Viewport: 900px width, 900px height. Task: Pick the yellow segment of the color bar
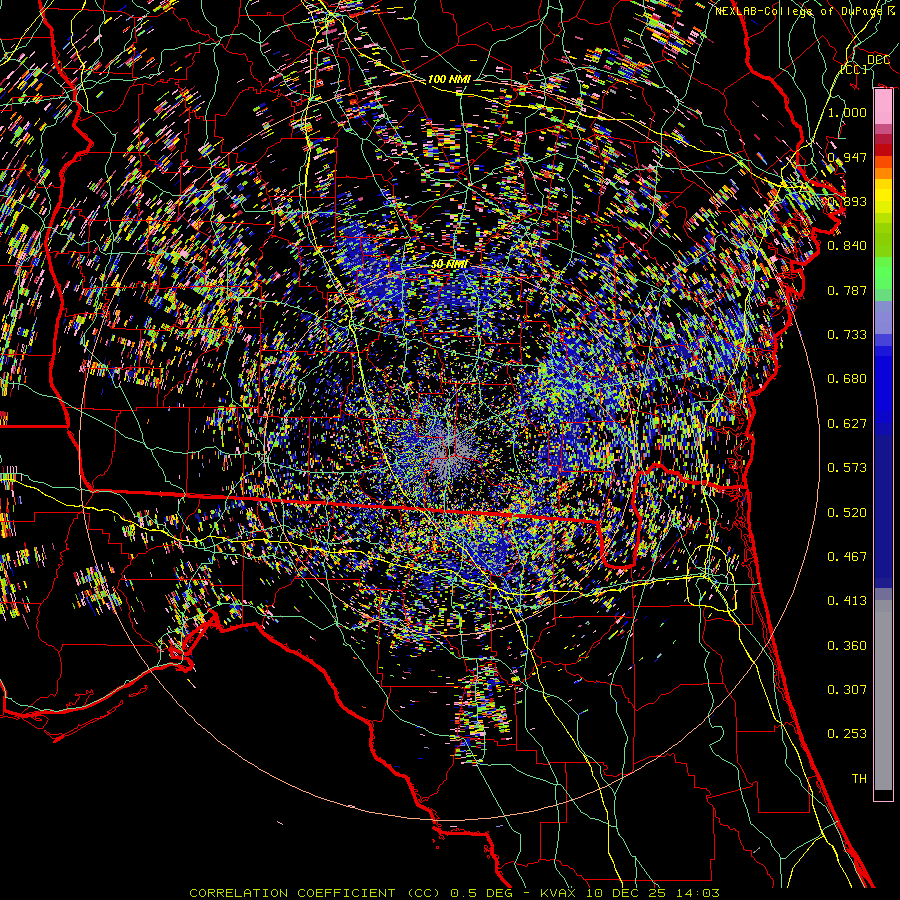(883, 196)
